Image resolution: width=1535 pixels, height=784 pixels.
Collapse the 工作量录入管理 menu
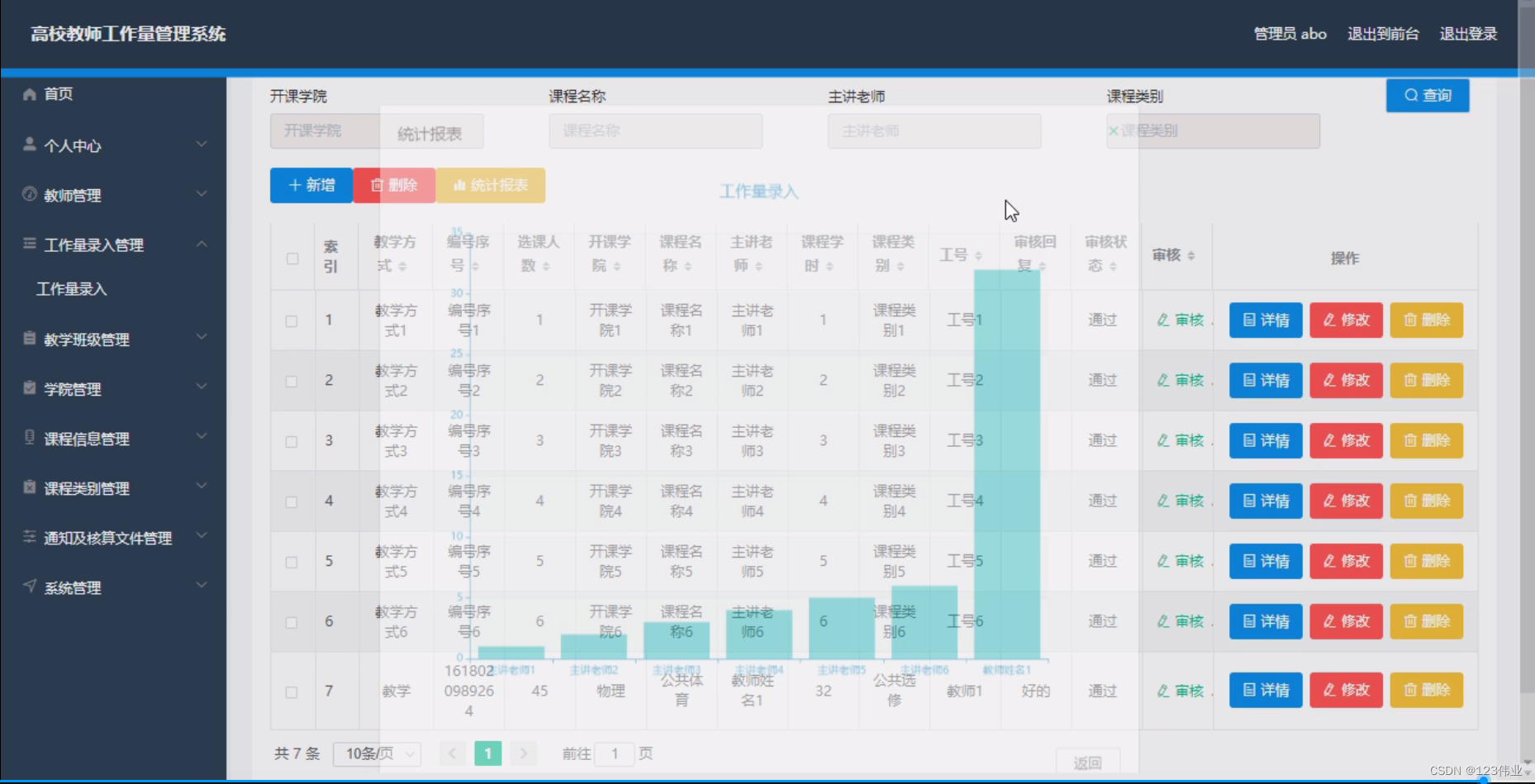pos(202,242)
